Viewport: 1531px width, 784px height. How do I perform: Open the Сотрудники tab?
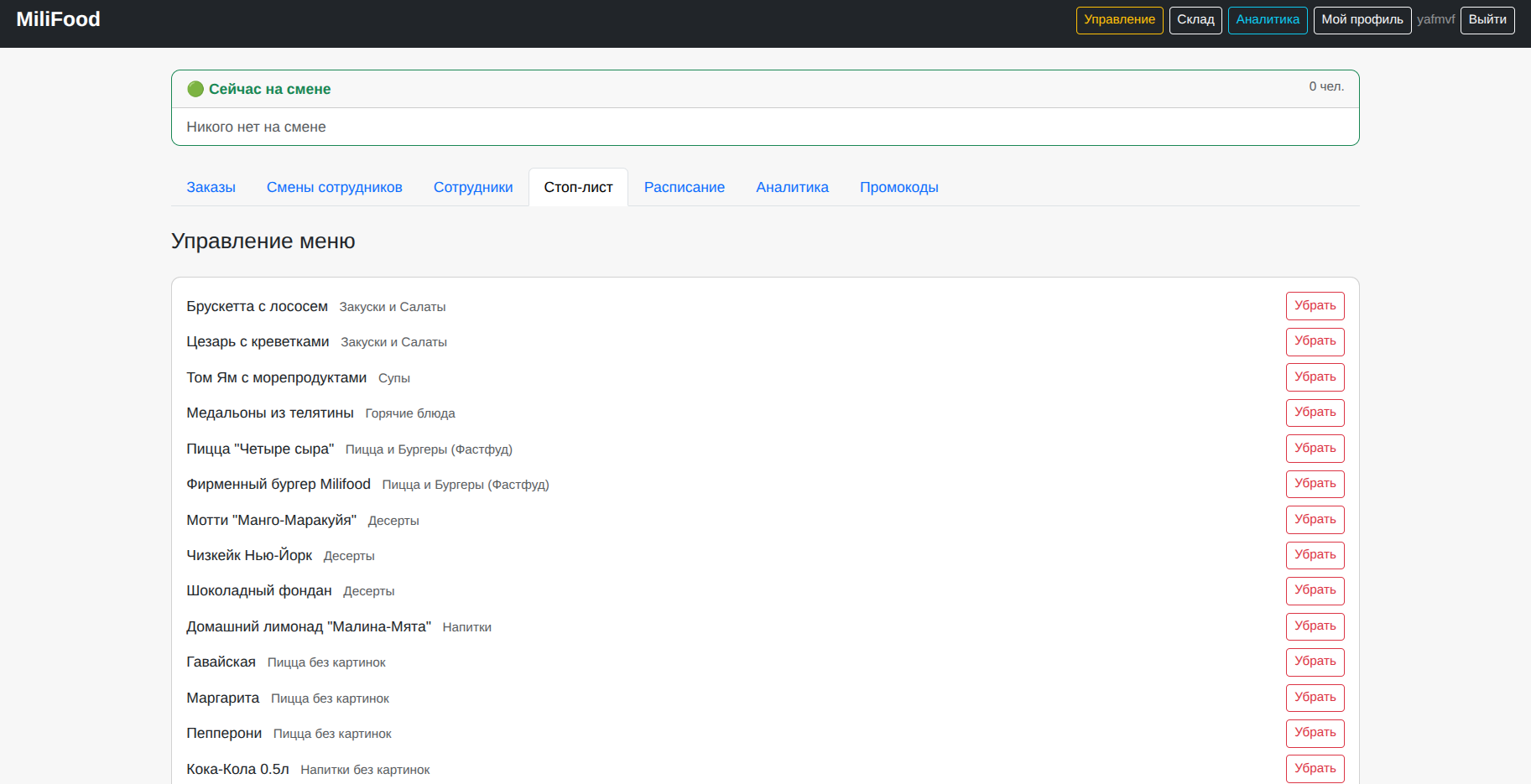tap(473, 187)
